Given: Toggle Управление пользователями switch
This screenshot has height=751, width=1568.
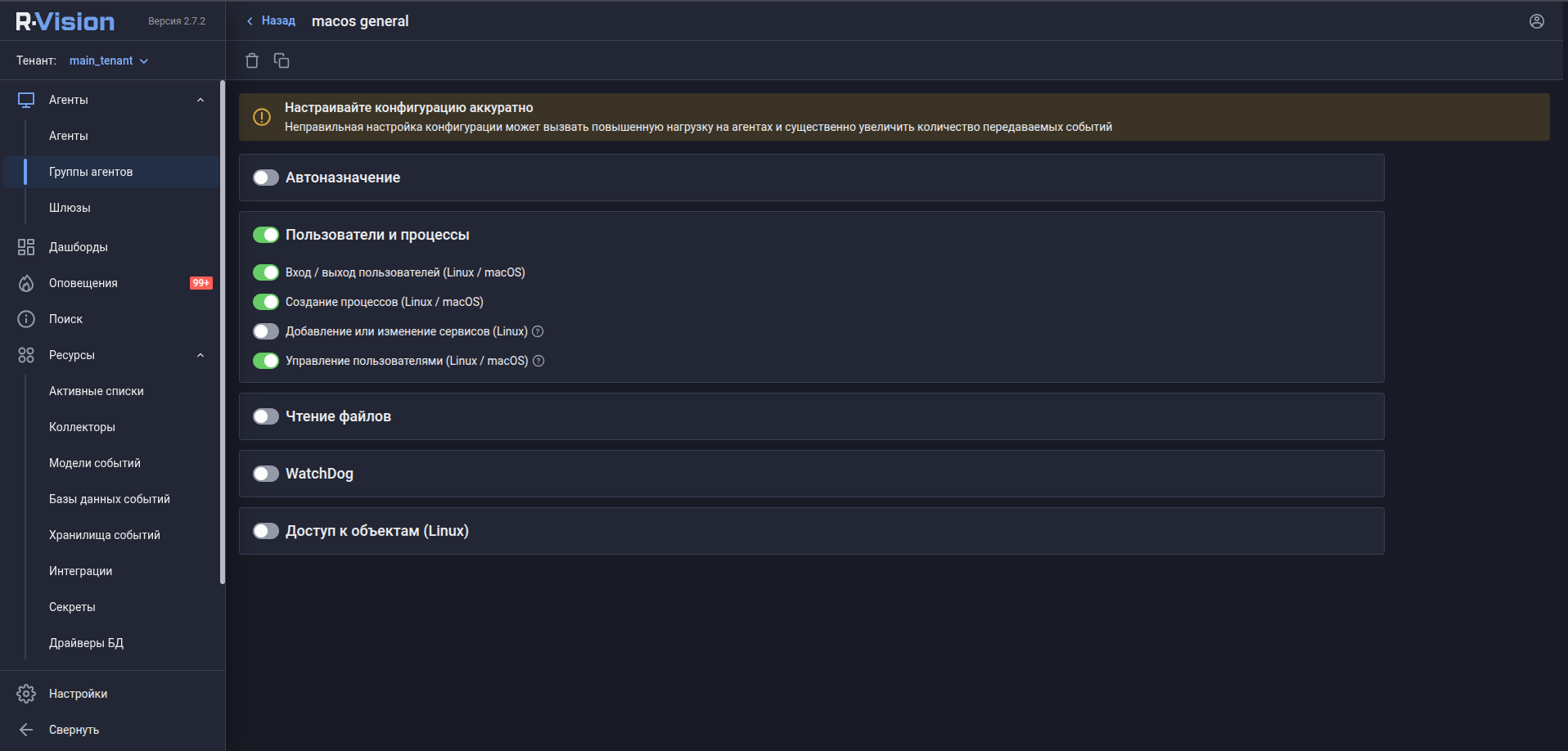Looking at the screenshot, I should coord(266,361).
